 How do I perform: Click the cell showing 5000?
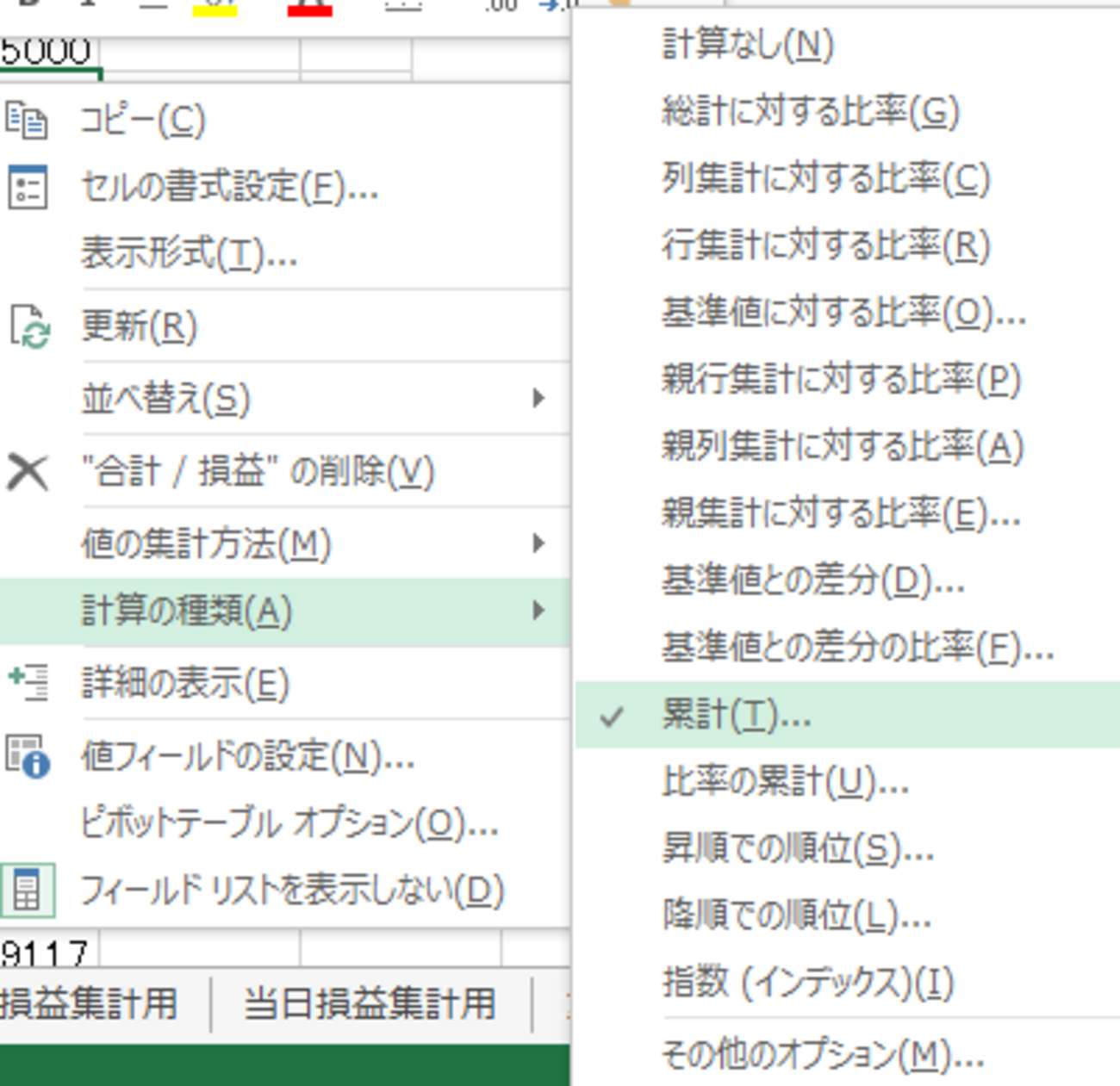(50, 55)
